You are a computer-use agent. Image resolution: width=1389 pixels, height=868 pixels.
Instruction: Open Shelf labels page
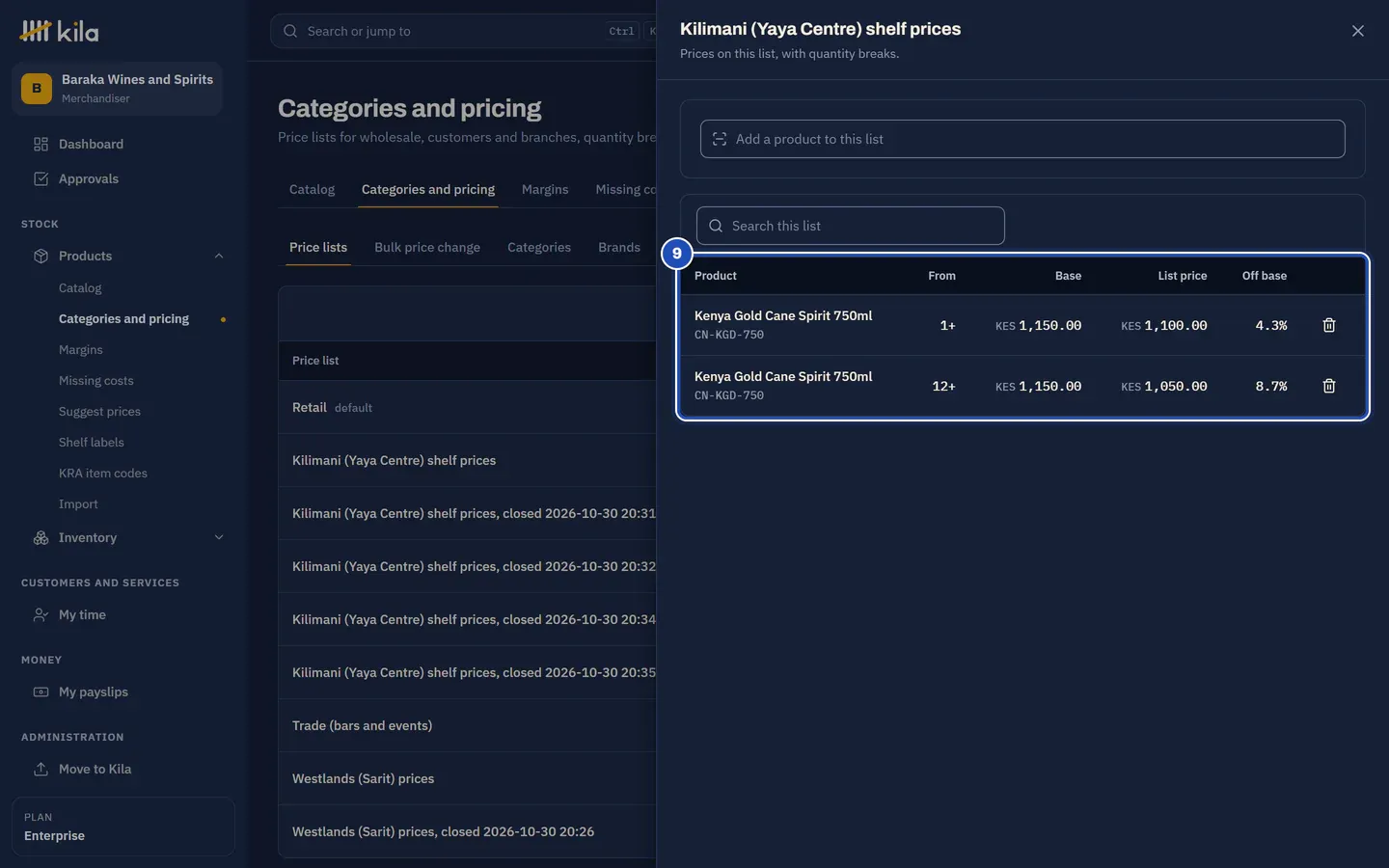[92, 442]
